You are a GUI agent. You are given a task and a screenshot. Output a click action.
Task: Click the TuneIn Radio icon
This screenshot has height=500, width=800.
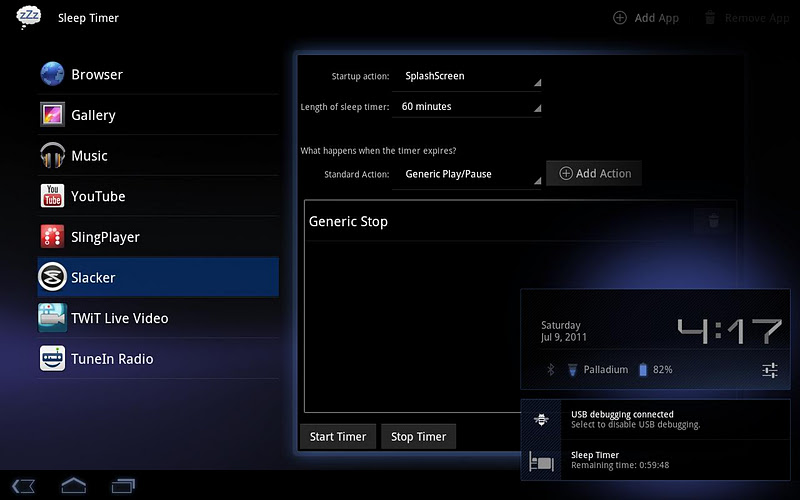click(53, 358)
